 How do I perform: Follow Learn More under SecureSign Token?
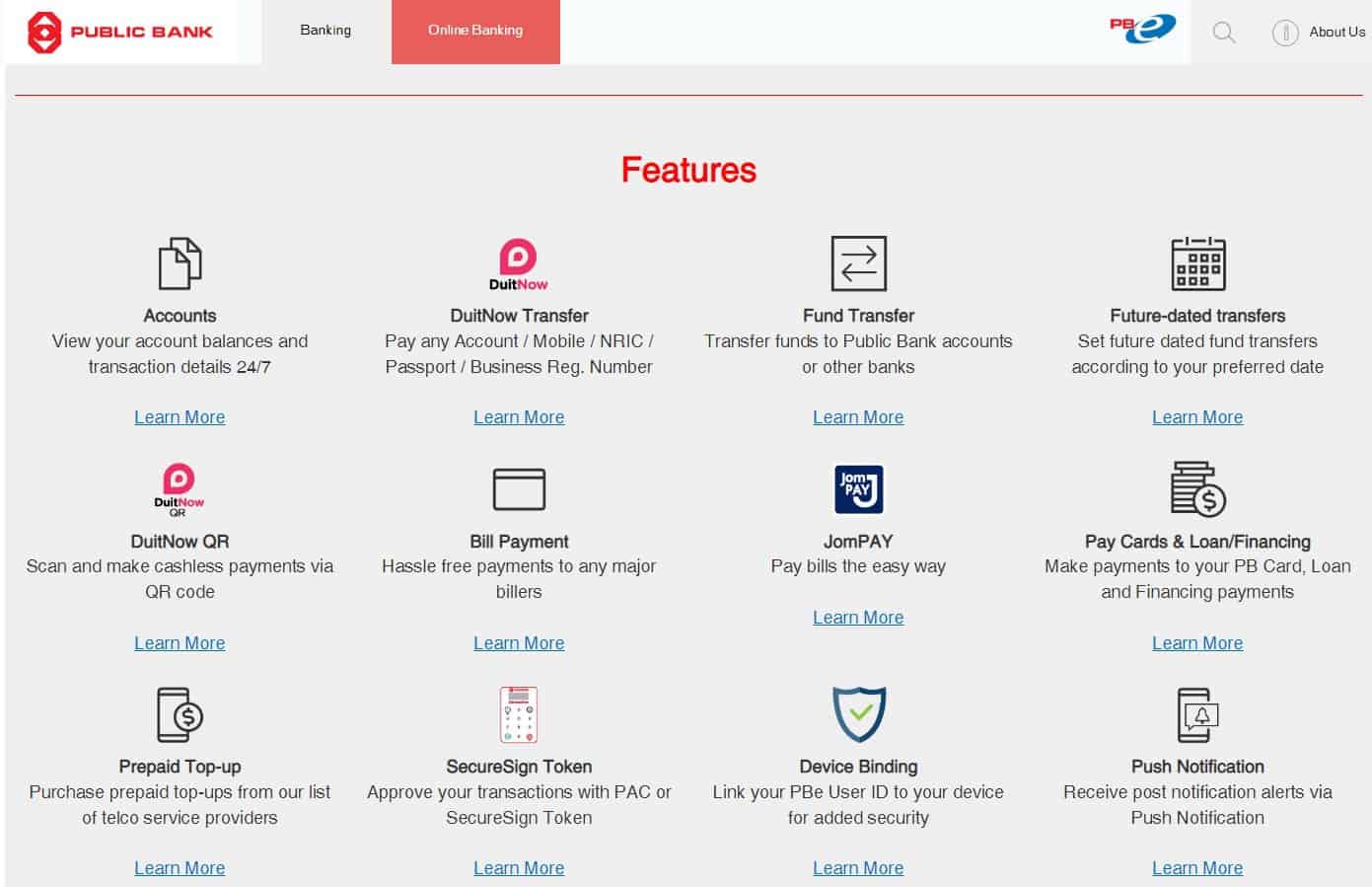[x=519, y=868]
